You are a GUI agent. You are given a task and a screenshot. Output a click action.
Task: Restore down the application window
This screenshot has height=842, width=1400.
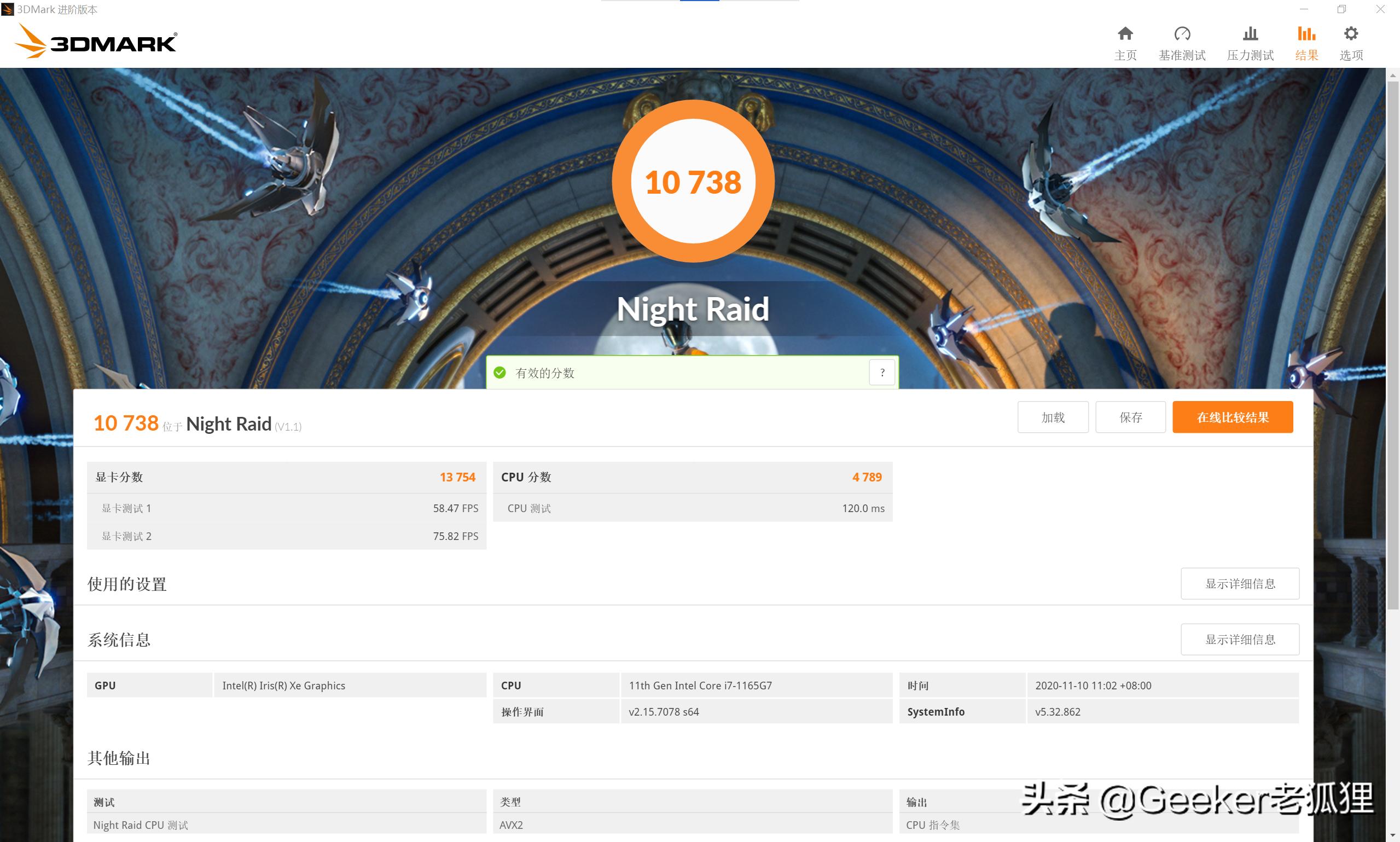click(1341, 9)
